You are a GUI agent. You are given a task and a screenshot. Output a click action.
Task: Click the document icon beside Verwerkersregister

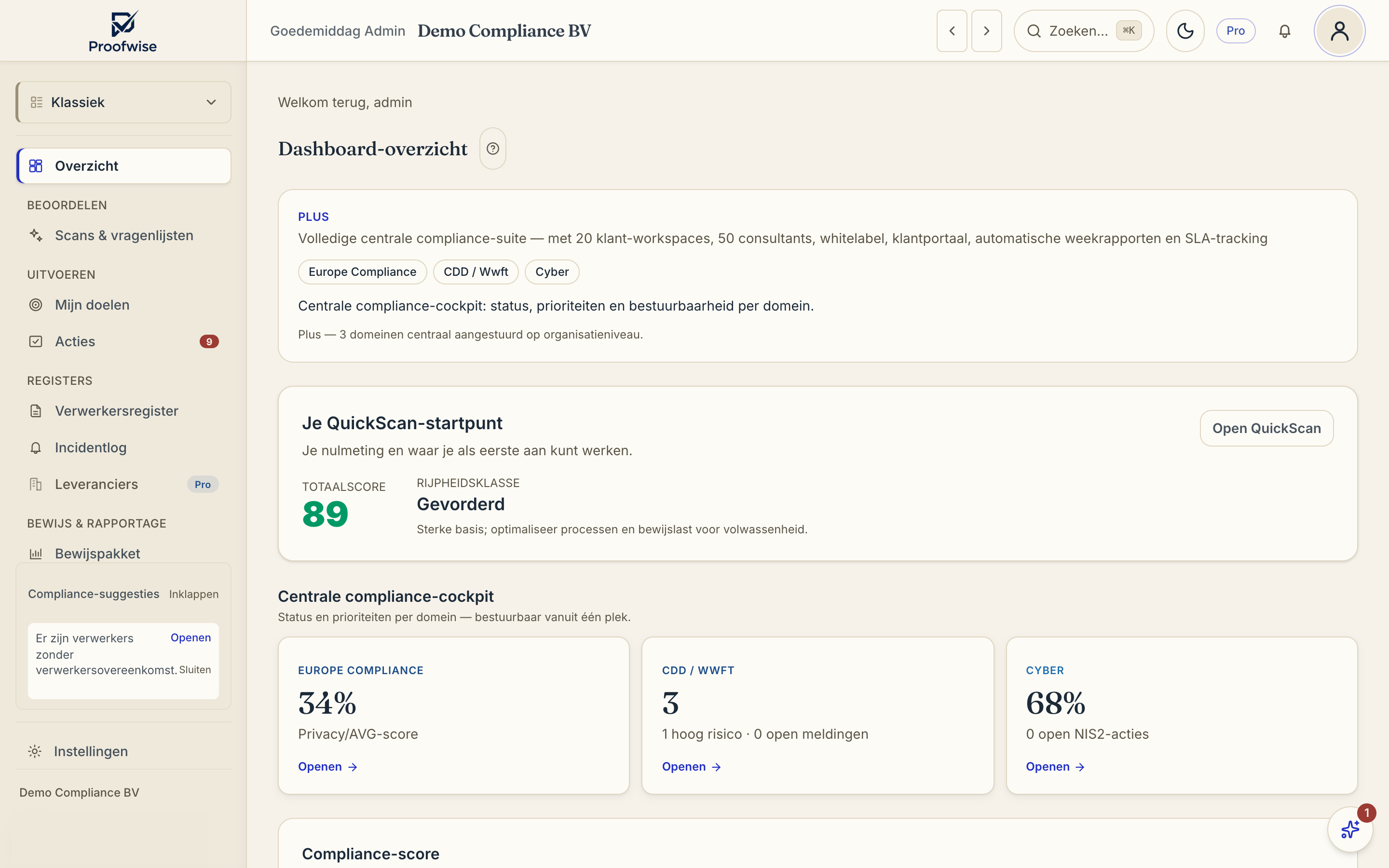coord(36,411)
